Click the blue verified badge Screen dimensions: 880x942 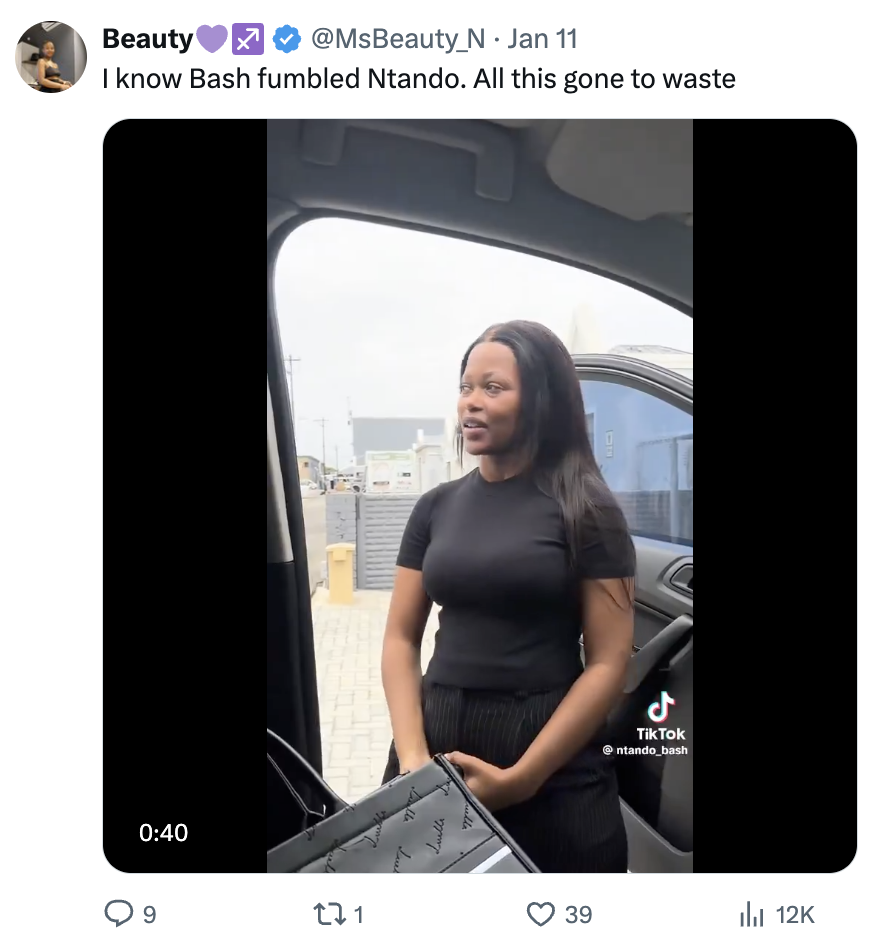pyautogui.click(x=287, y=39)
